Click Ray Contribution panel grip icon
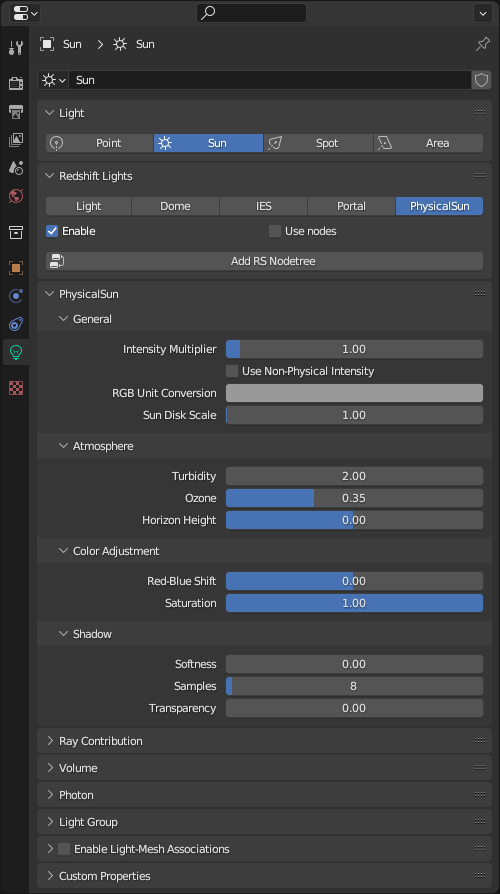The image size is (500, 894). [480, 741]
